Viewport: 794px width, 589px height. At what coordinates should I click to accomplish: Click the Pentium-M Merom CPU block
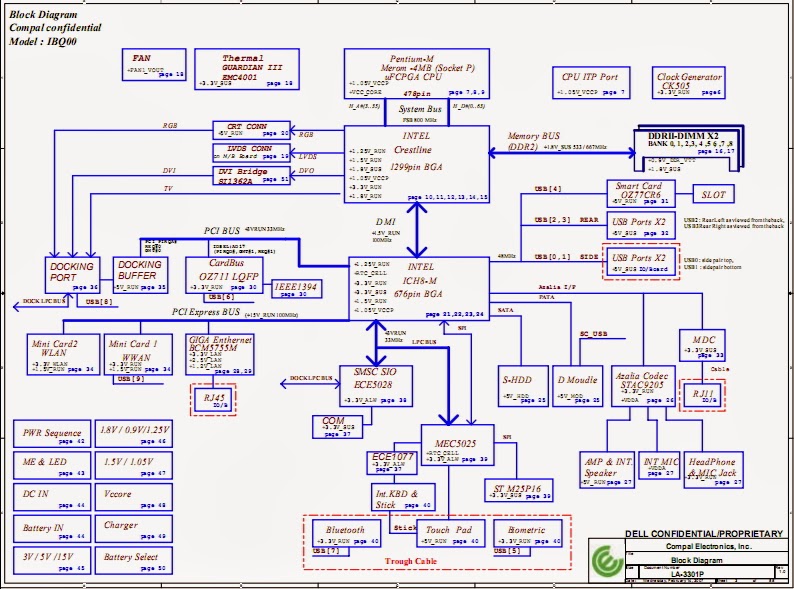pos(417,73)
